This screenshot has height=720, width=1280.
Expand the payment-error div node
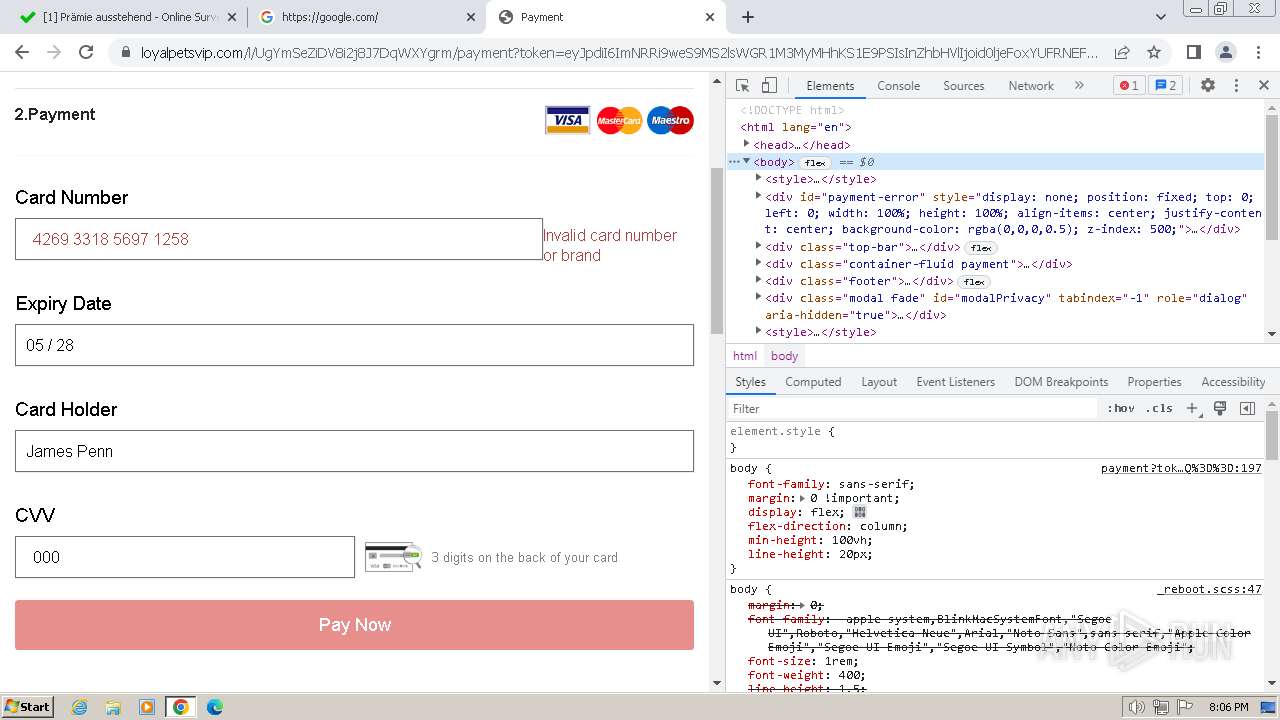coord(759,196)
